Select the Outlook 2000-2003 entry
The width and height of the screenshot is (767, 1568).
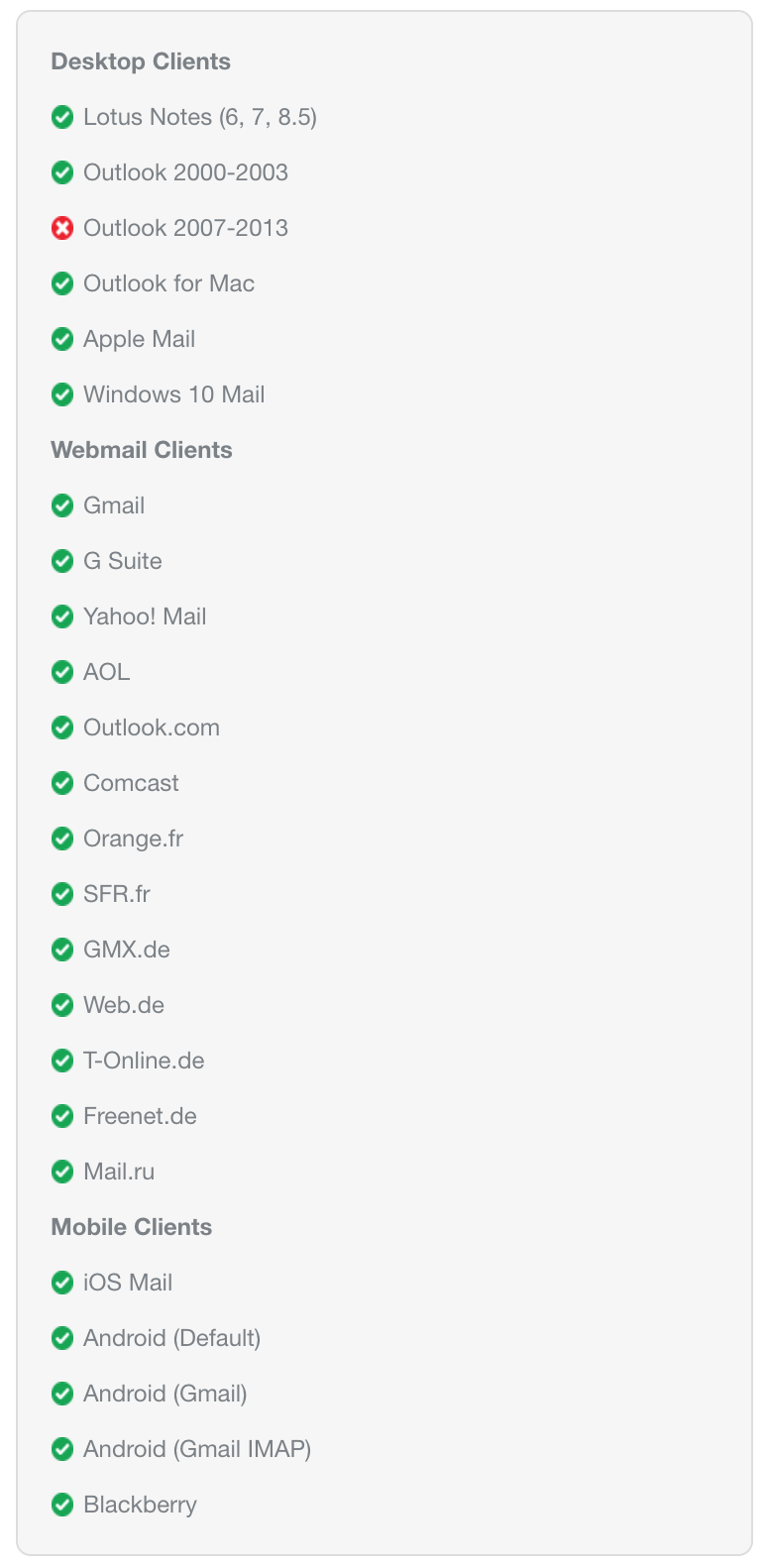[185, 172]
